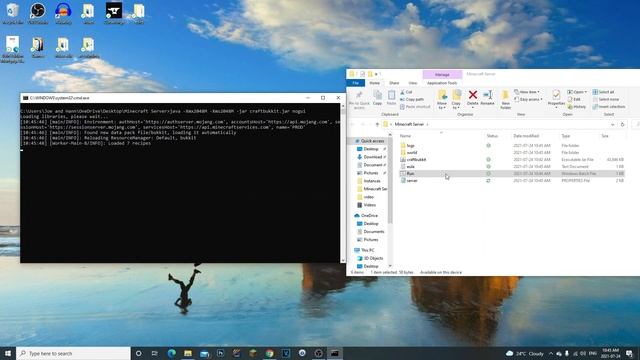Viewport: 640px width, 360px height.
Task: Switch to the View ribbon tab
Action: point(413,83)
